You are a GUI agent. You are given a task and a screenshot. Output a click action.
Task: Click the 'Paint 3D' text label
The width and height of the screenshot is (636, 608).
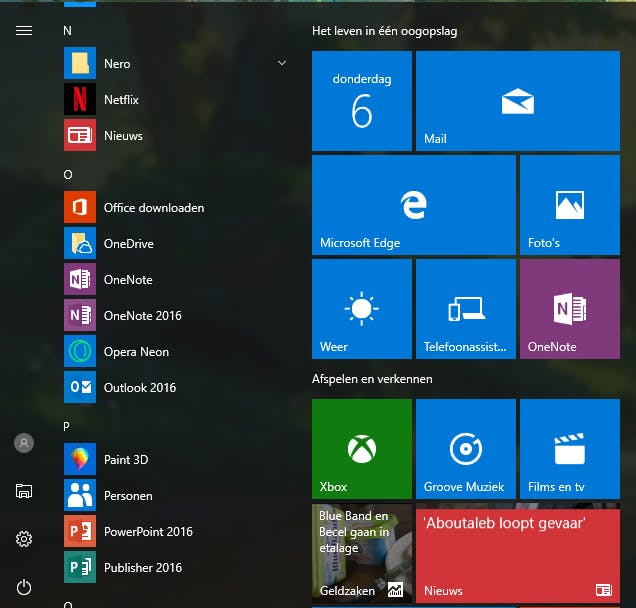coord(126,460)
